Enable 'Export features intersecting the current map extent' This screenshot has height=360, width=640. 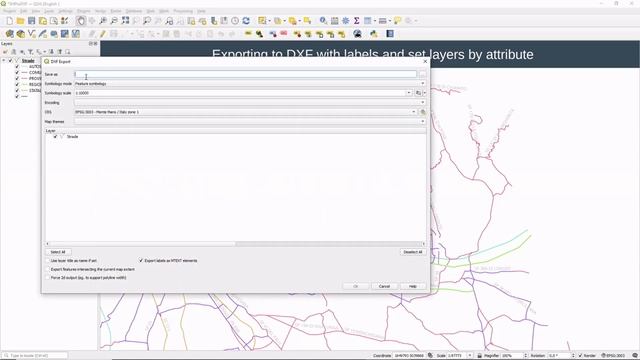click(48, 269)
